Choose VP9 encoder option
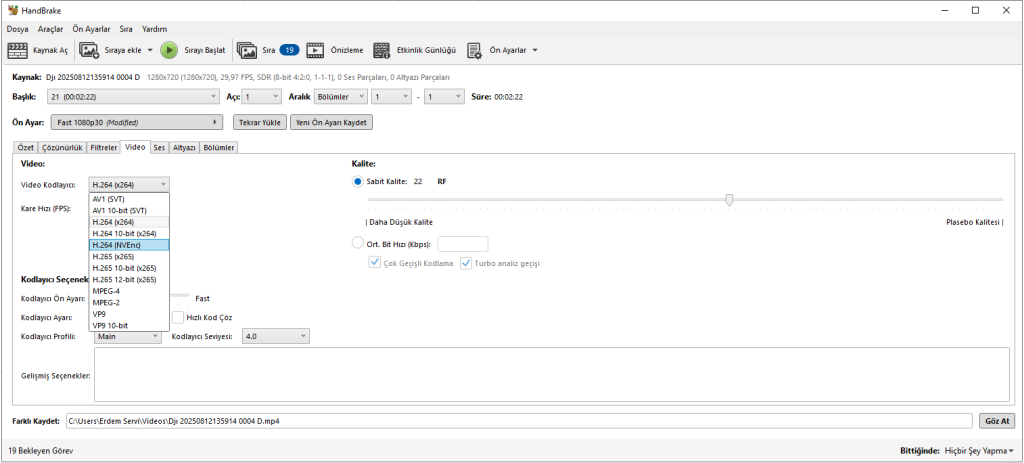The image size is (1024, 463). [129, 313]
